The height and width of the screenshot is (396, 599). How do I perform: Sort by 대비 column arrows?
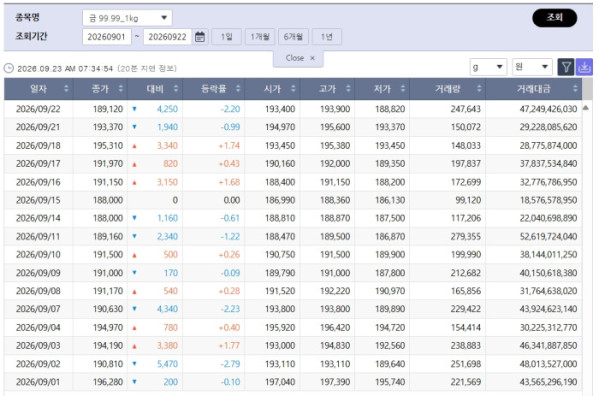click(176, 89)
